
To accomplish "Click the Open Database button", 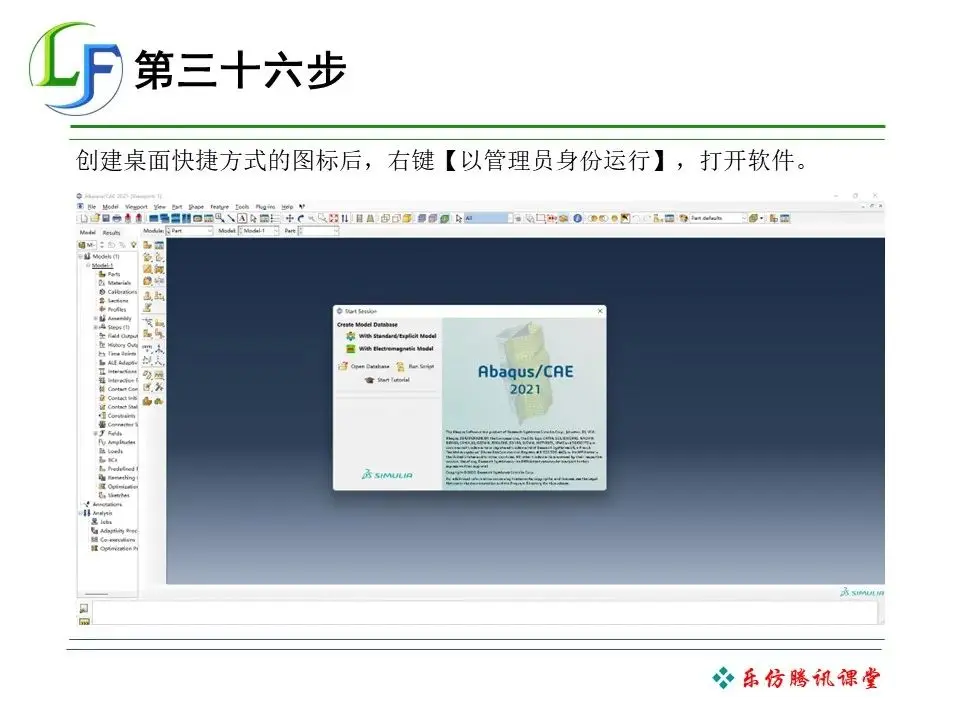I will 364,366.
